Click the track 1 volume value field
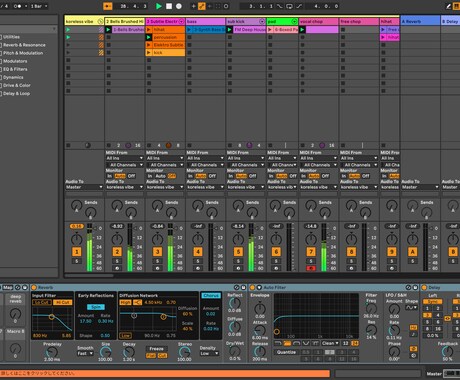The height and width of the screenshot is (380, 460). (x=77, y=226)
